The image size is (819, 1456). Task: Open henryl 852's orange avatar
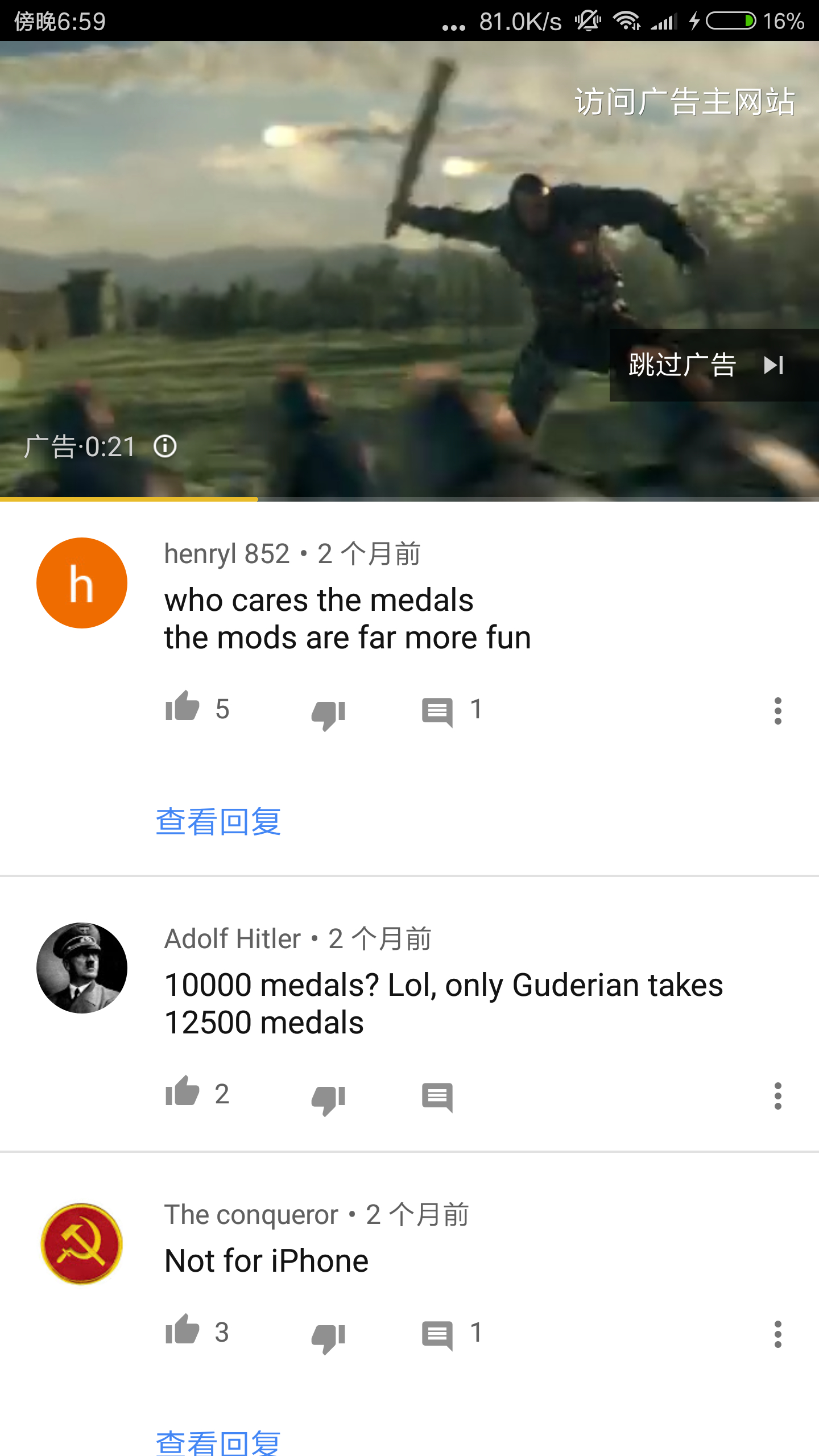coord(82,583)
